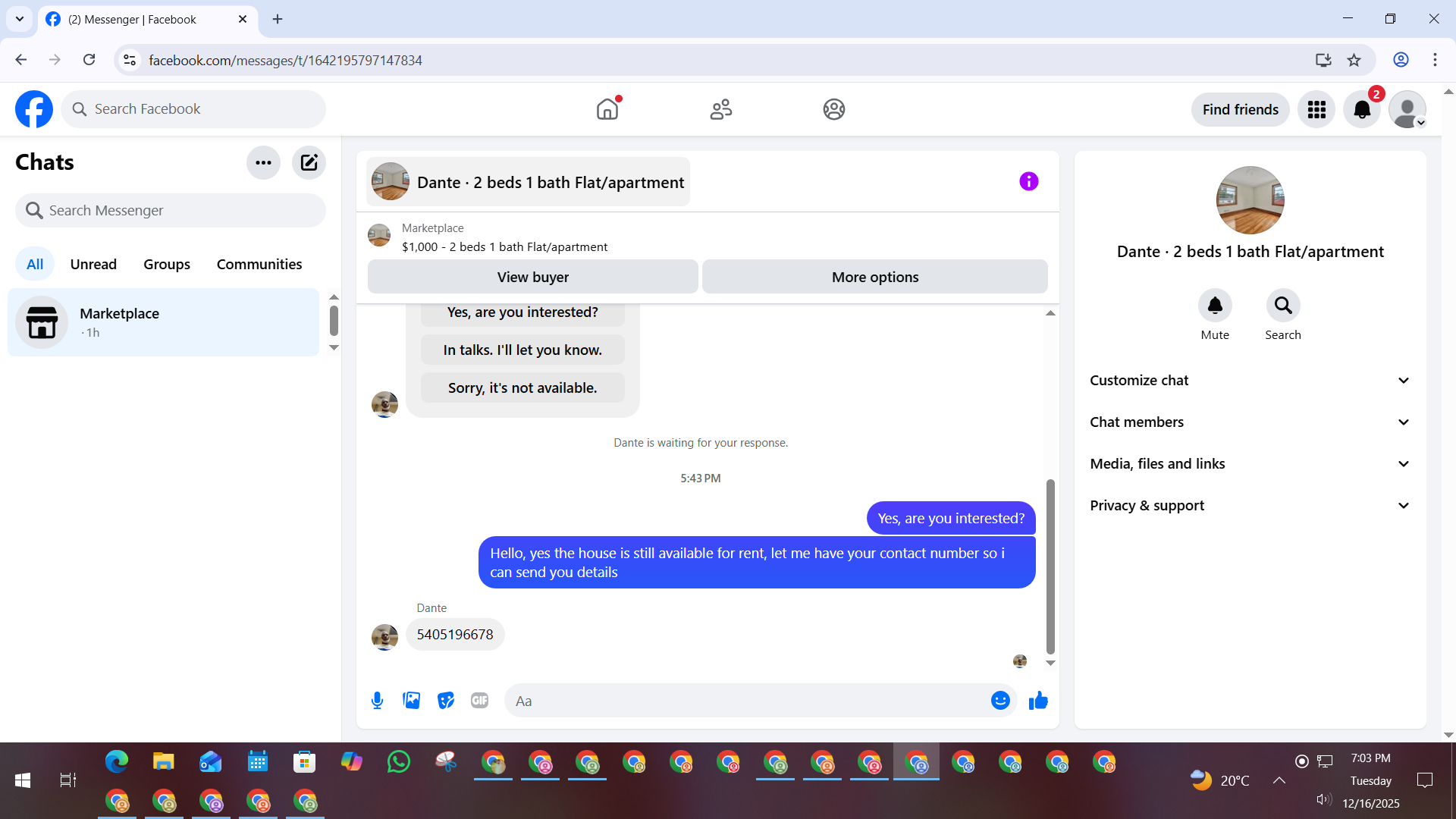Open Chrome three-dot menu
This screenshot has width=1456, height=819.
[x=1435, y=60]
